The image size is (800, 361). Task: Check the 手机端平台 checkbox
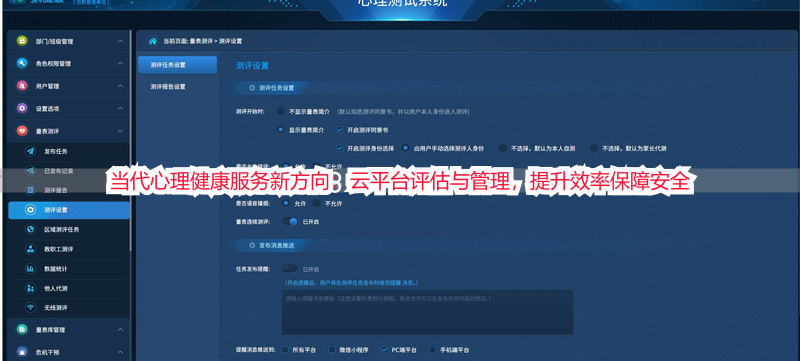point(433,350)
